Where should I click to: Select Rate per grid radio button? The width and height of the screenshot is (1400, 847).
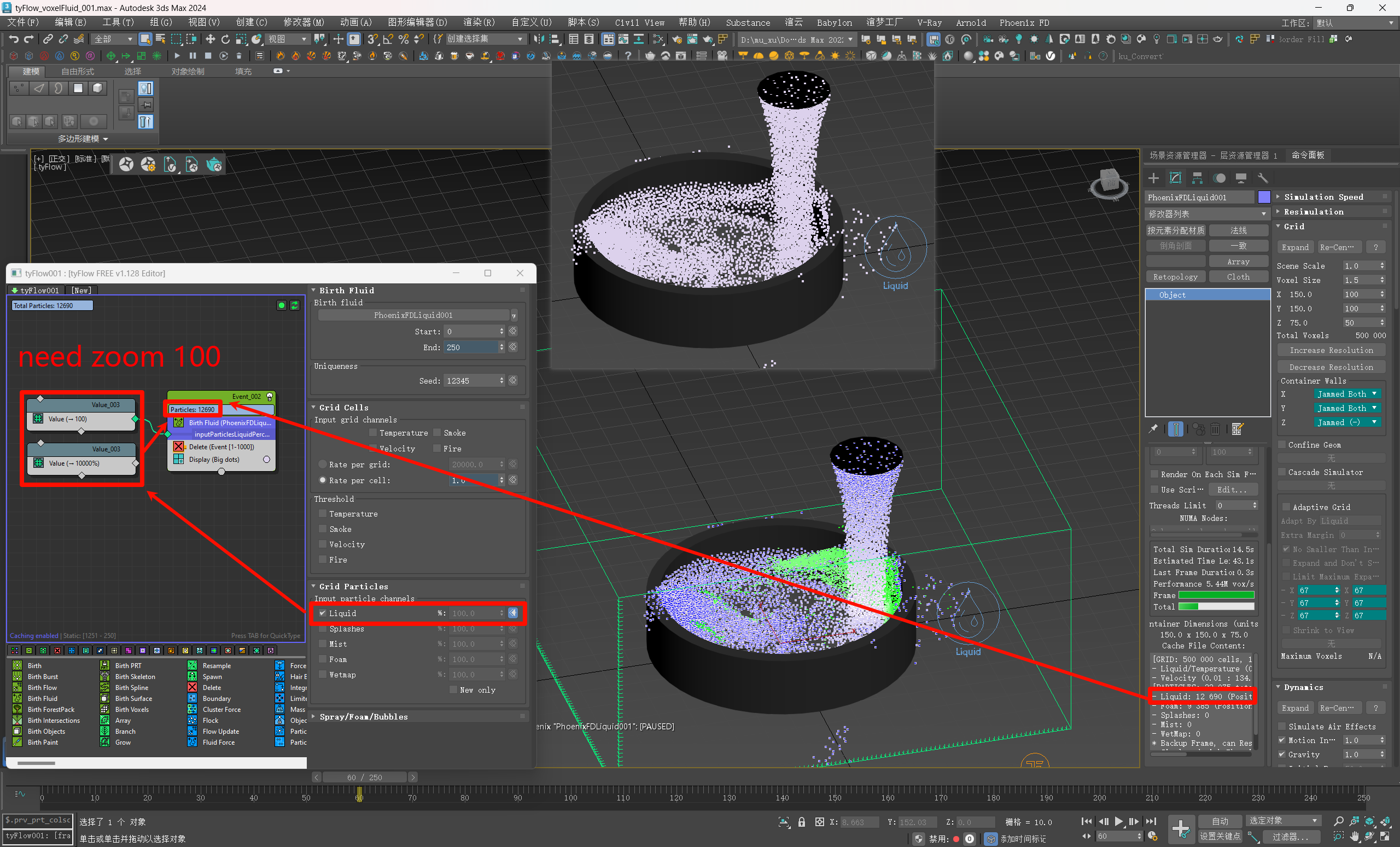click(x=323, y=465)
